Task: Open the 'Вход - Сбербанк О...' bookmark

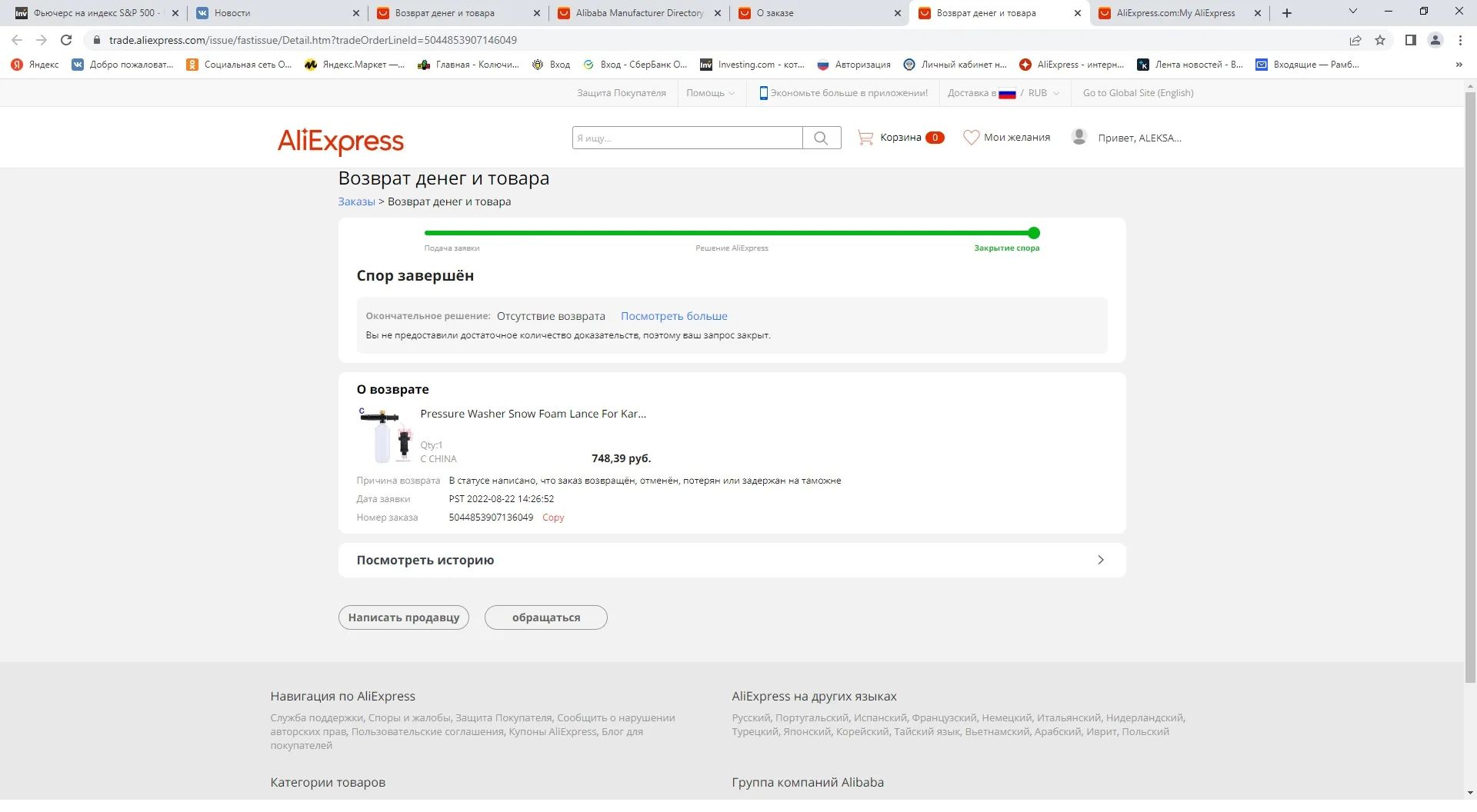Action: pos(635,65)
